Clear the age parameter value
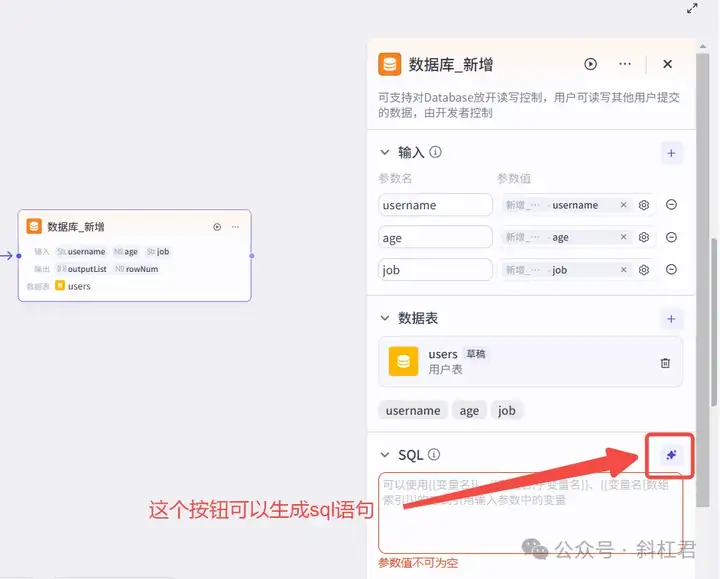 point(623,237)
